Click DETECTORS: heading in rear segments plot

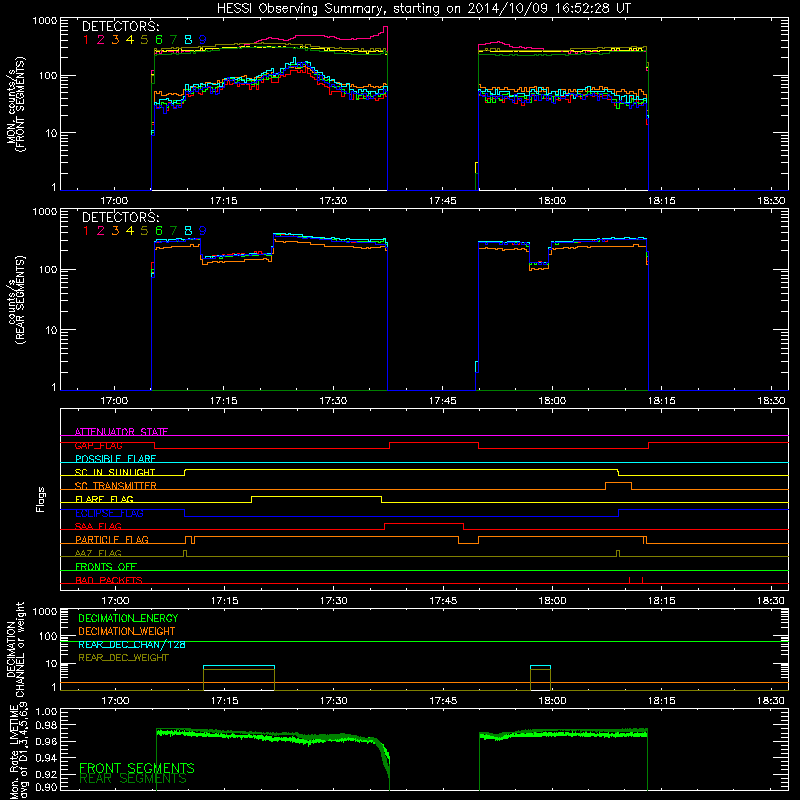click(120, 217)
